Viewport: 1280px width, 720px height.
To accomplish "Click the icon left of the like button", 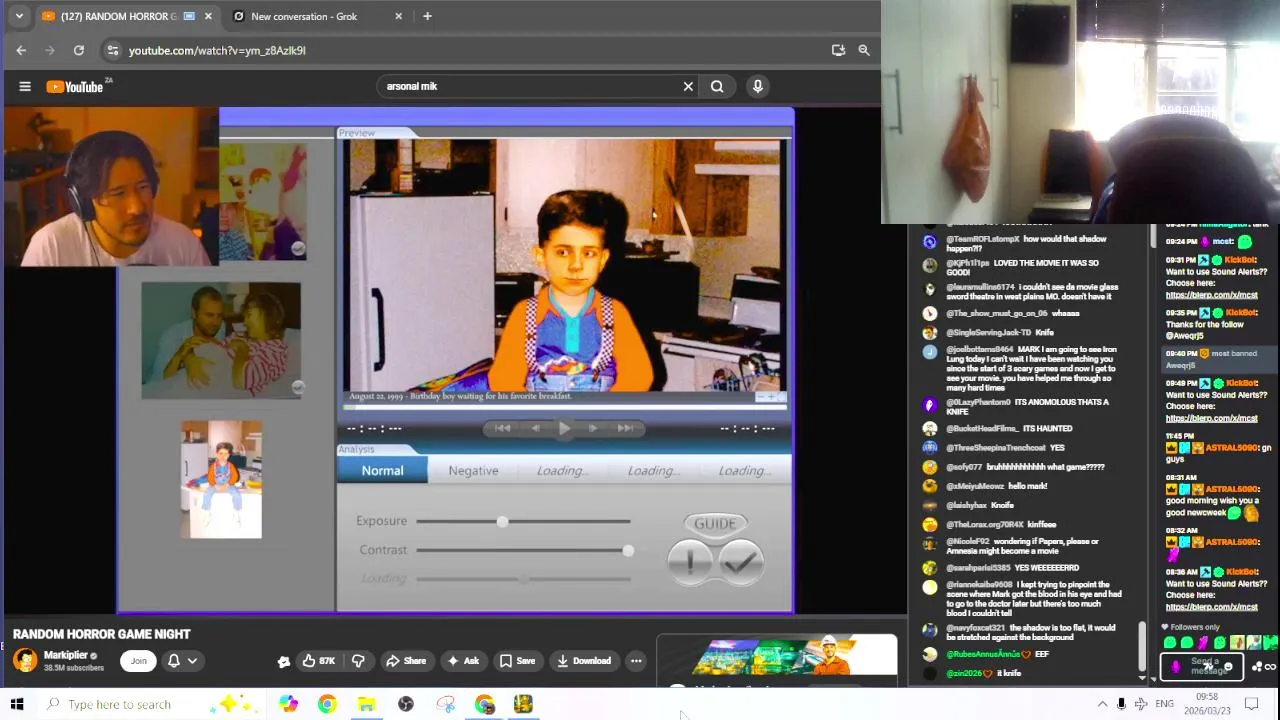I will (284, 660).
